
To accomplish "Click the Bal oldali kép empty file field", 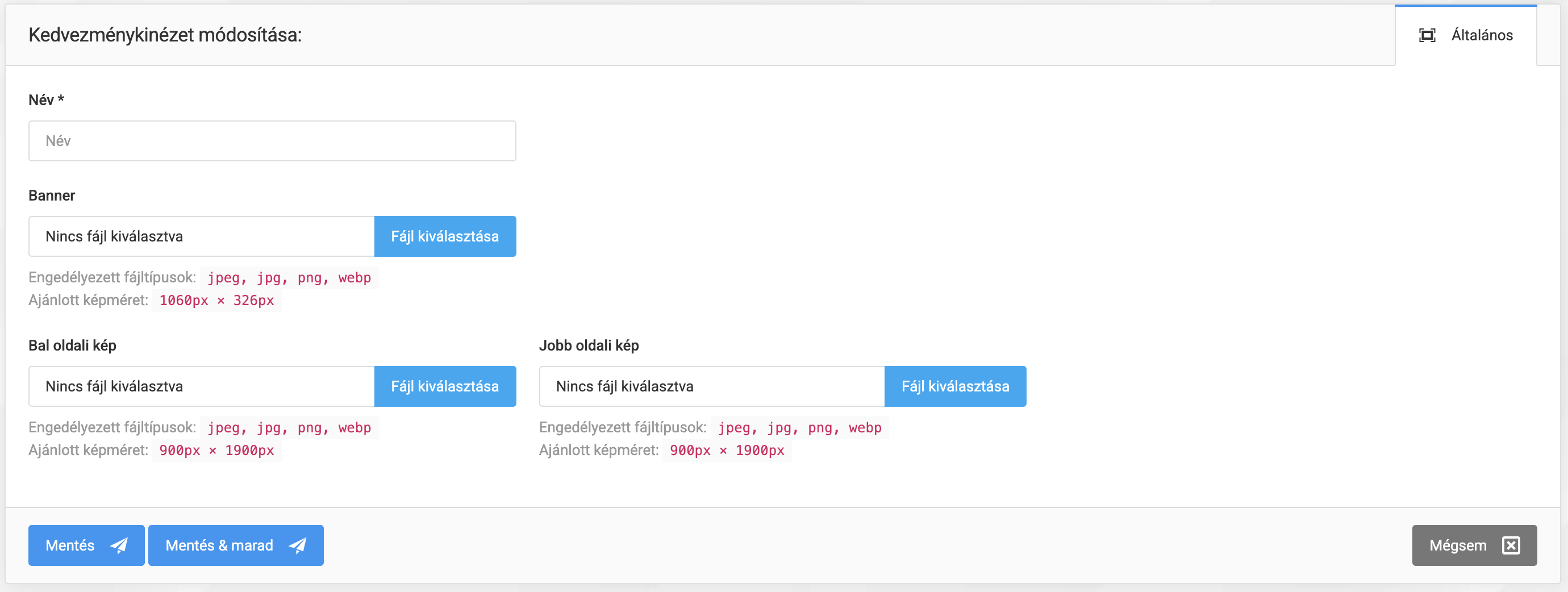I will (202, 386).
